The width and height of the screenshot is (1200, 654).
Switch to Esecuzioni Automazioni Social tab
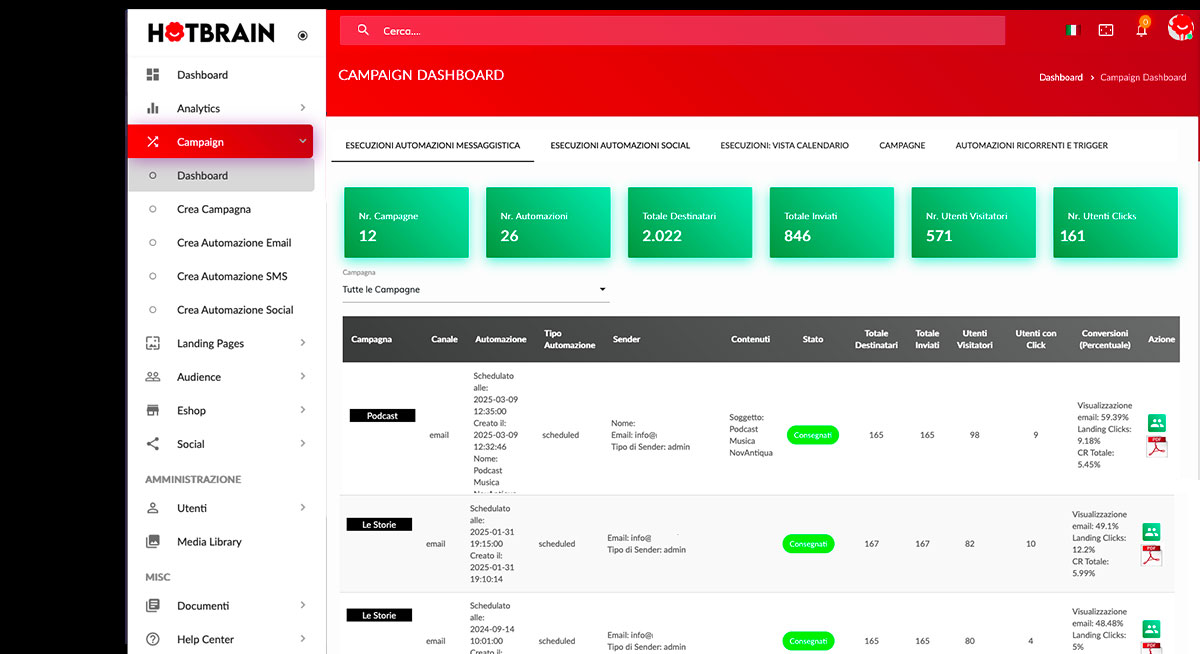tap(620, 146)
